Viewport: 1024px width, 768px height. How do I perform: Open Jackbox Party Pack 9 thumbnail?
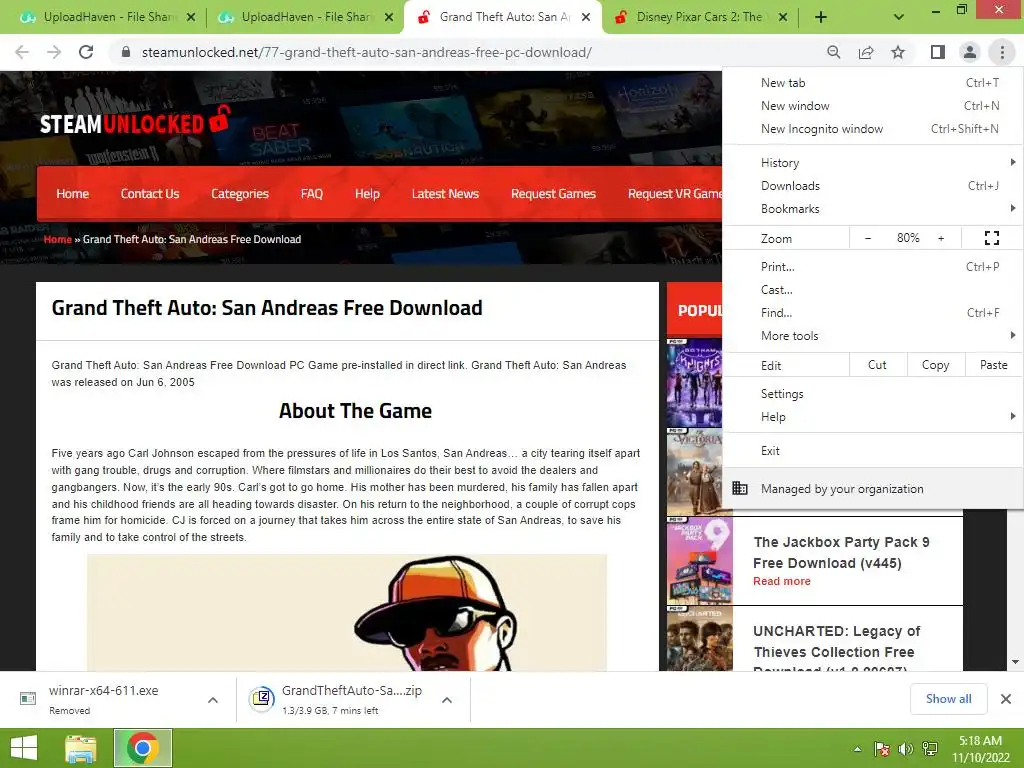pos(699,561)
